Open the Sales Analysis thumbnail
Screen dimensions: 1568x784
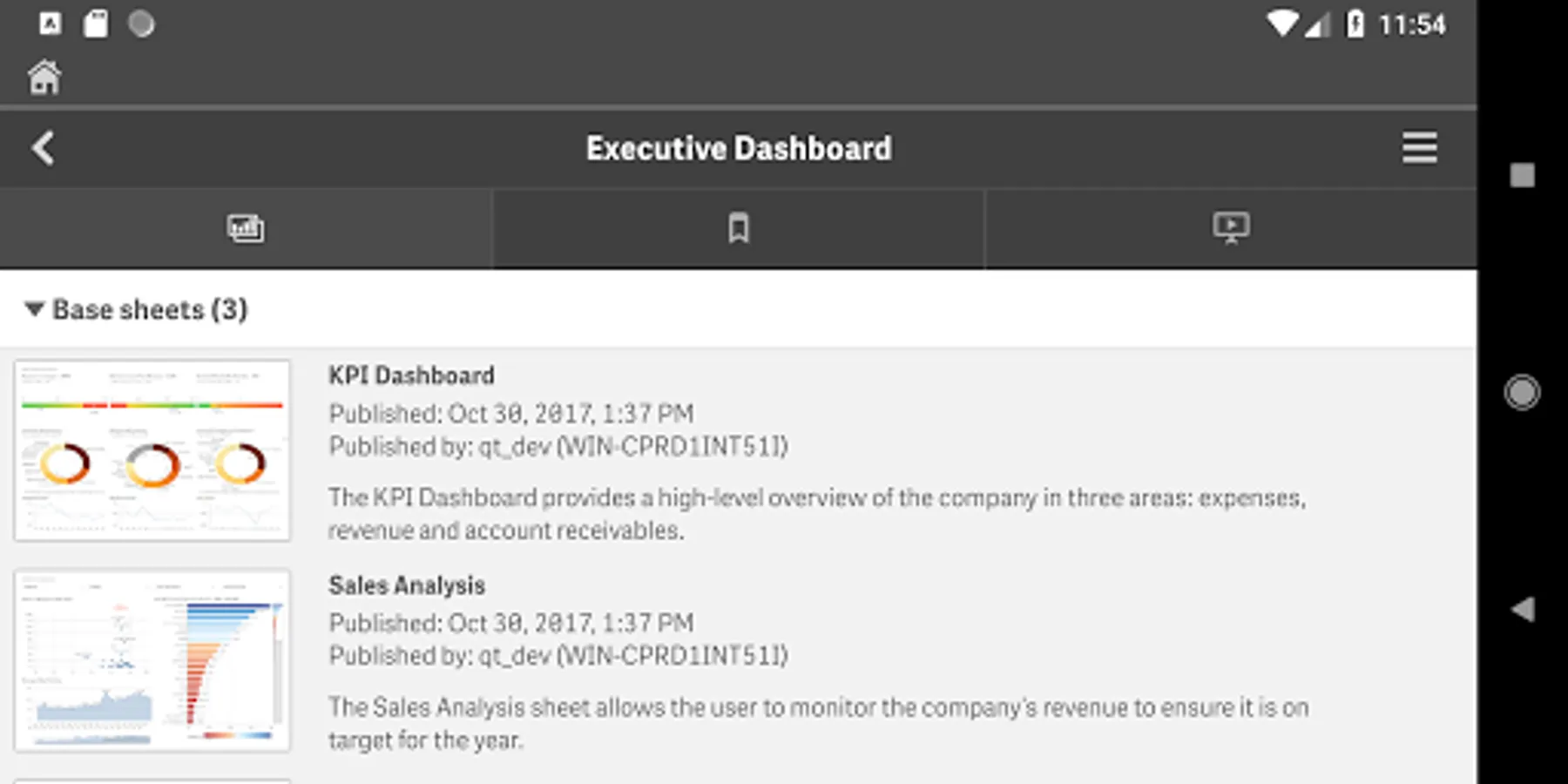click(x=152, y=660)
